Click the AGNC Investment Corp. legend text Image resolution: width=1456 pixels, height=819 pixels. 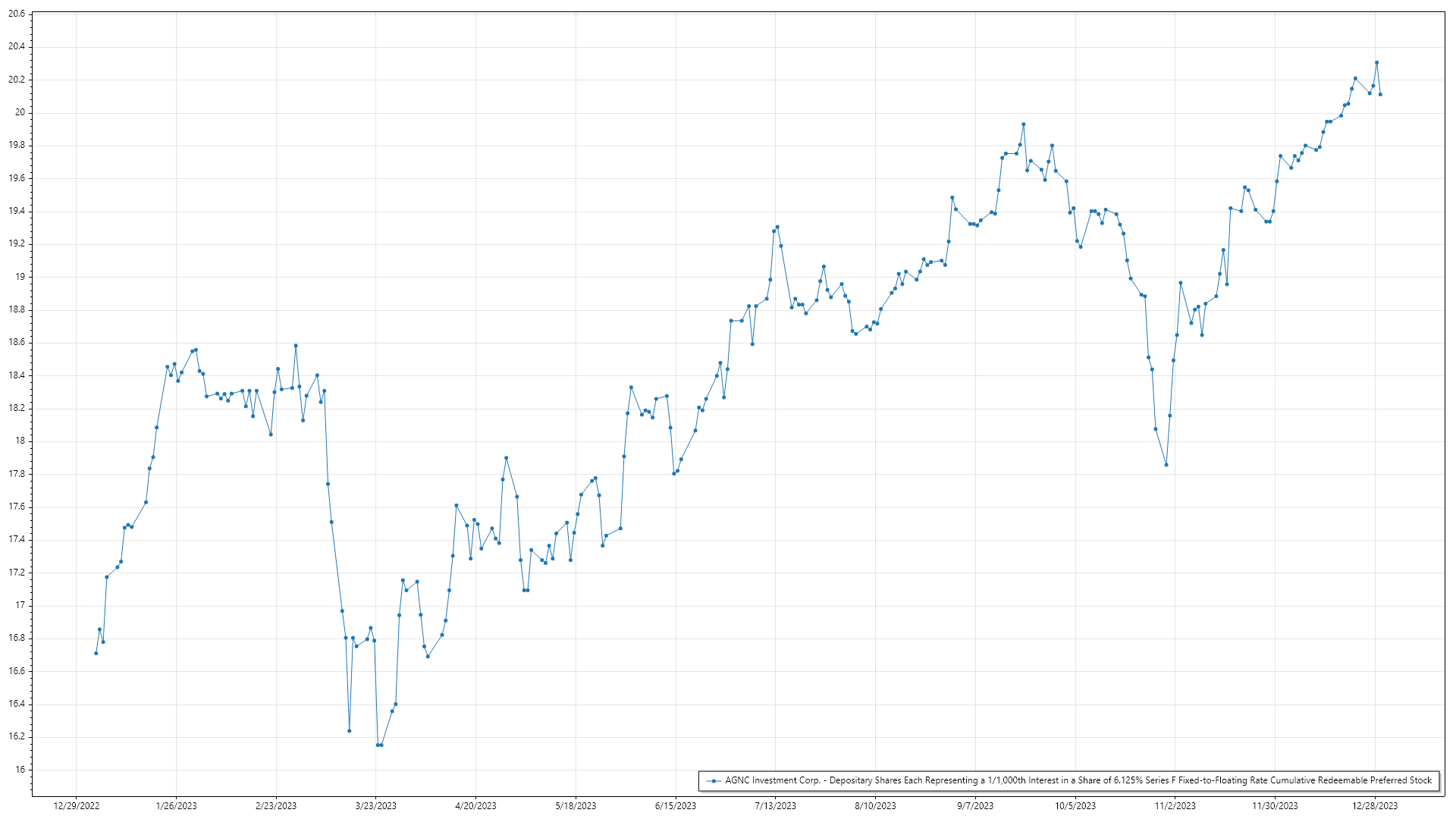[x=1078, y=780]
